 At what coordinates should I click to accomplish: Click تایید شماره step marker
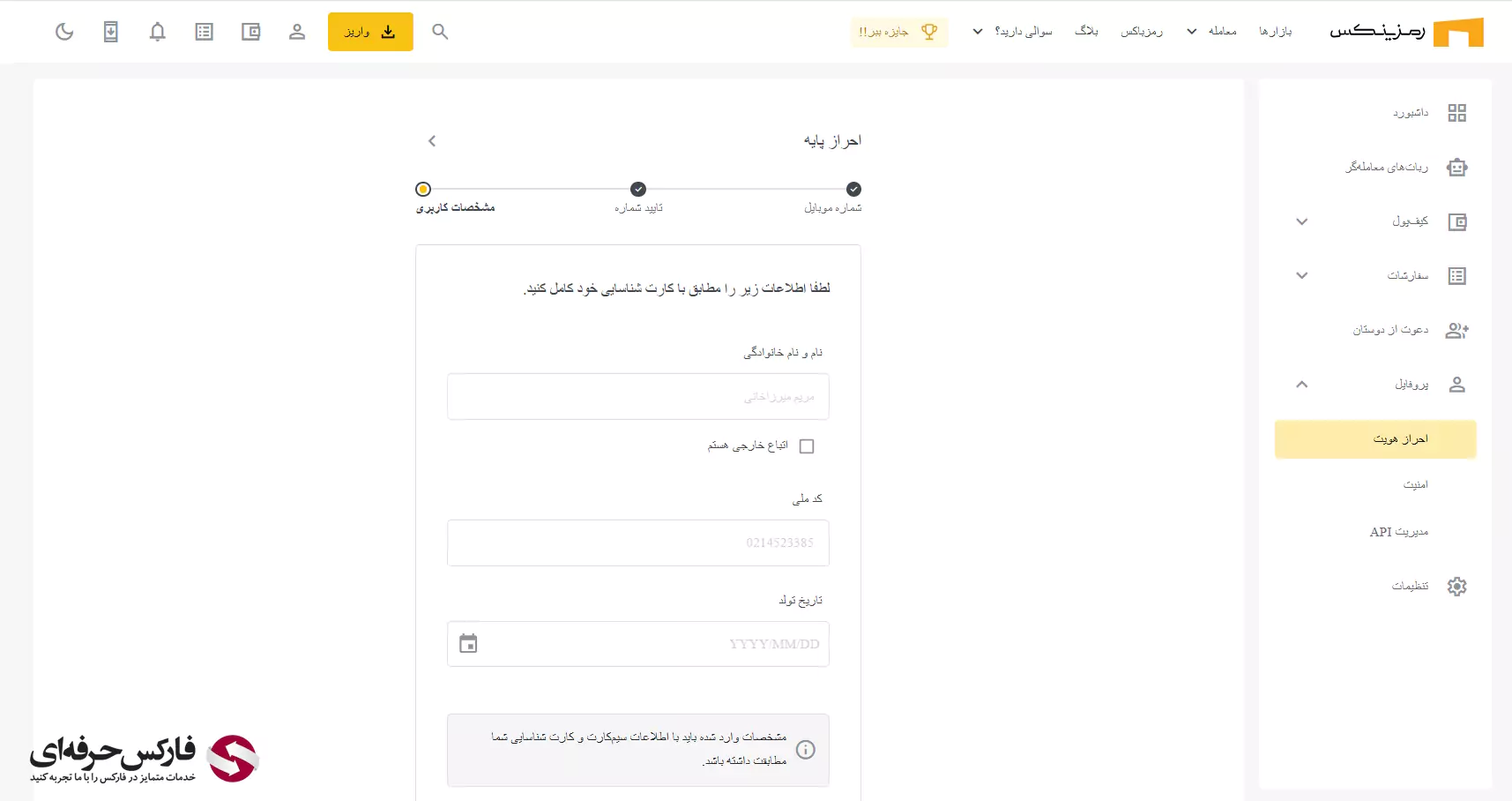coord(638,189)
